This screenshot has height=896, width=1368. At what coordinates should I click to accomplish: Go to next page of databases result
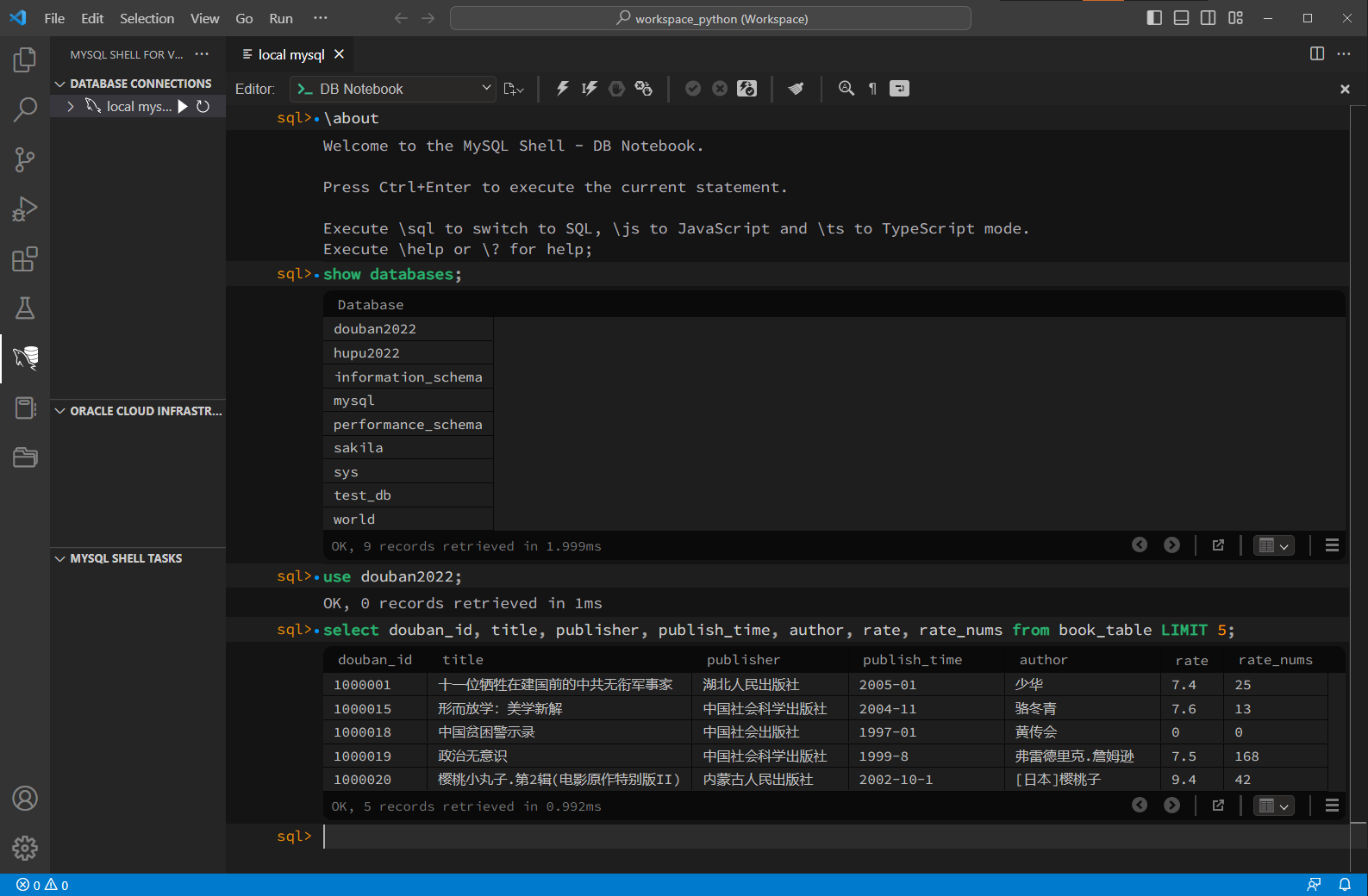point(1171,544)
